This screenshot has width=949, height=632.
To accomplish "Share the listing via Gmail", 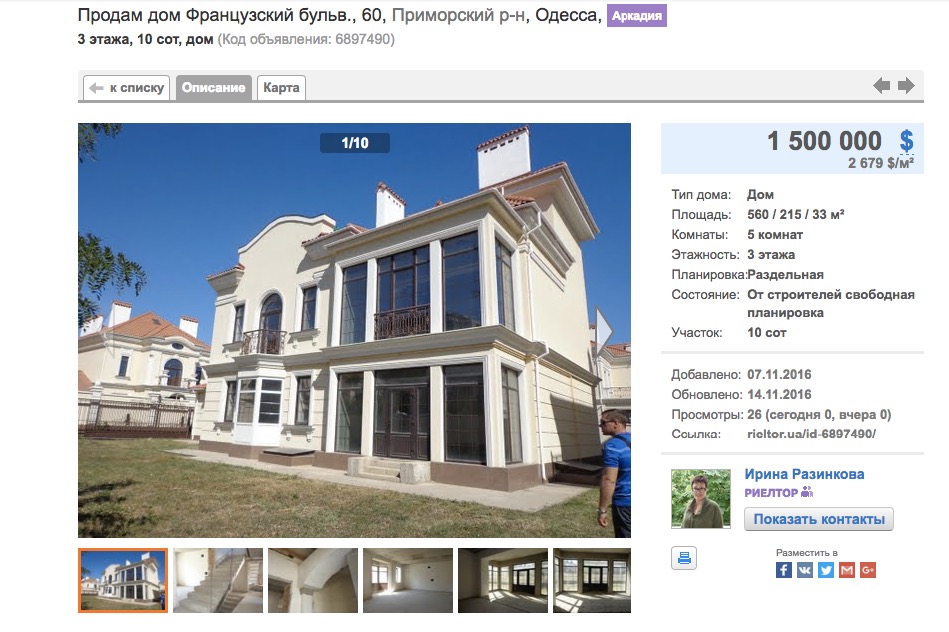I will 847,570.
